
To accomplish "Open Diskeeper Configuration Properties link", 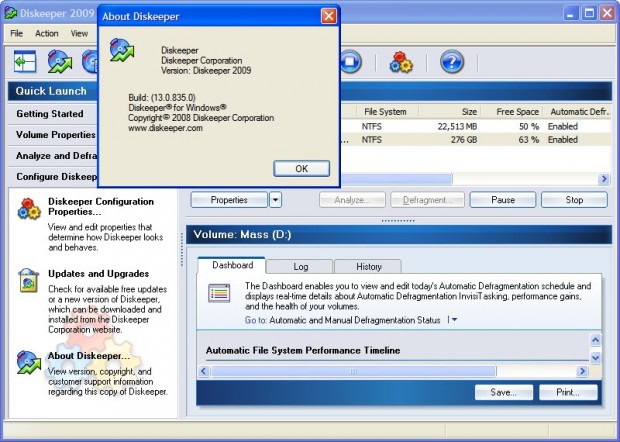I will [101, 206].
